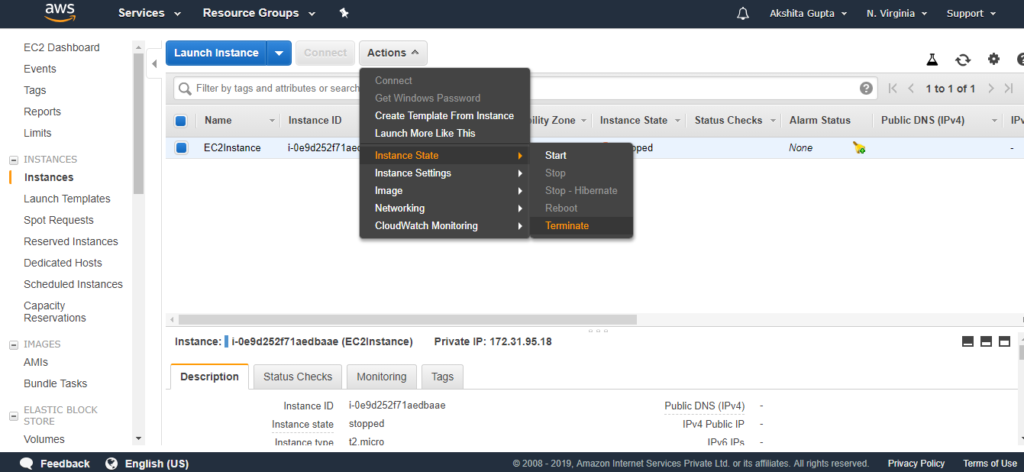This screenshot has width=1024, height=472.
Task: Uncheck the EC2Instance row checkbox
Action: [181, 148]
